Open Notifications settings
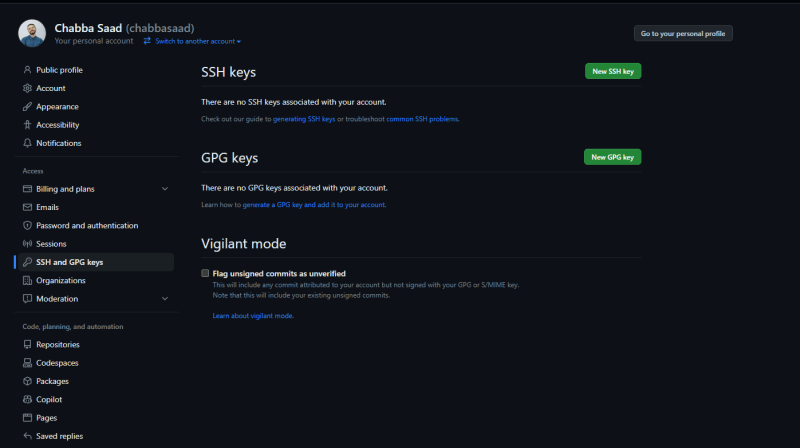This screenshot has width=800, height=448. (59, 143)
